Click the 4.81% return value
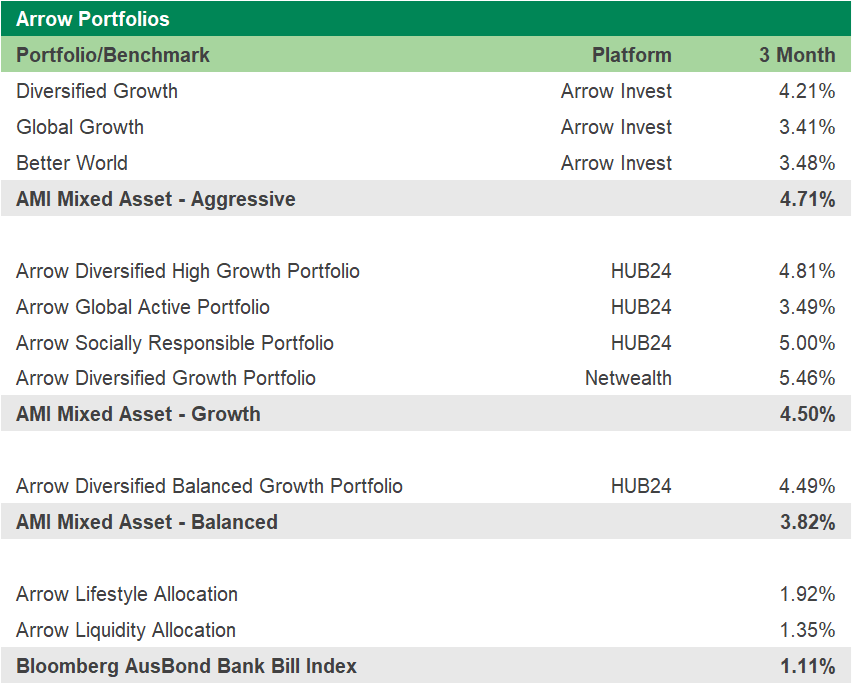This screenshot has width=853, height=685. (807, 271)
